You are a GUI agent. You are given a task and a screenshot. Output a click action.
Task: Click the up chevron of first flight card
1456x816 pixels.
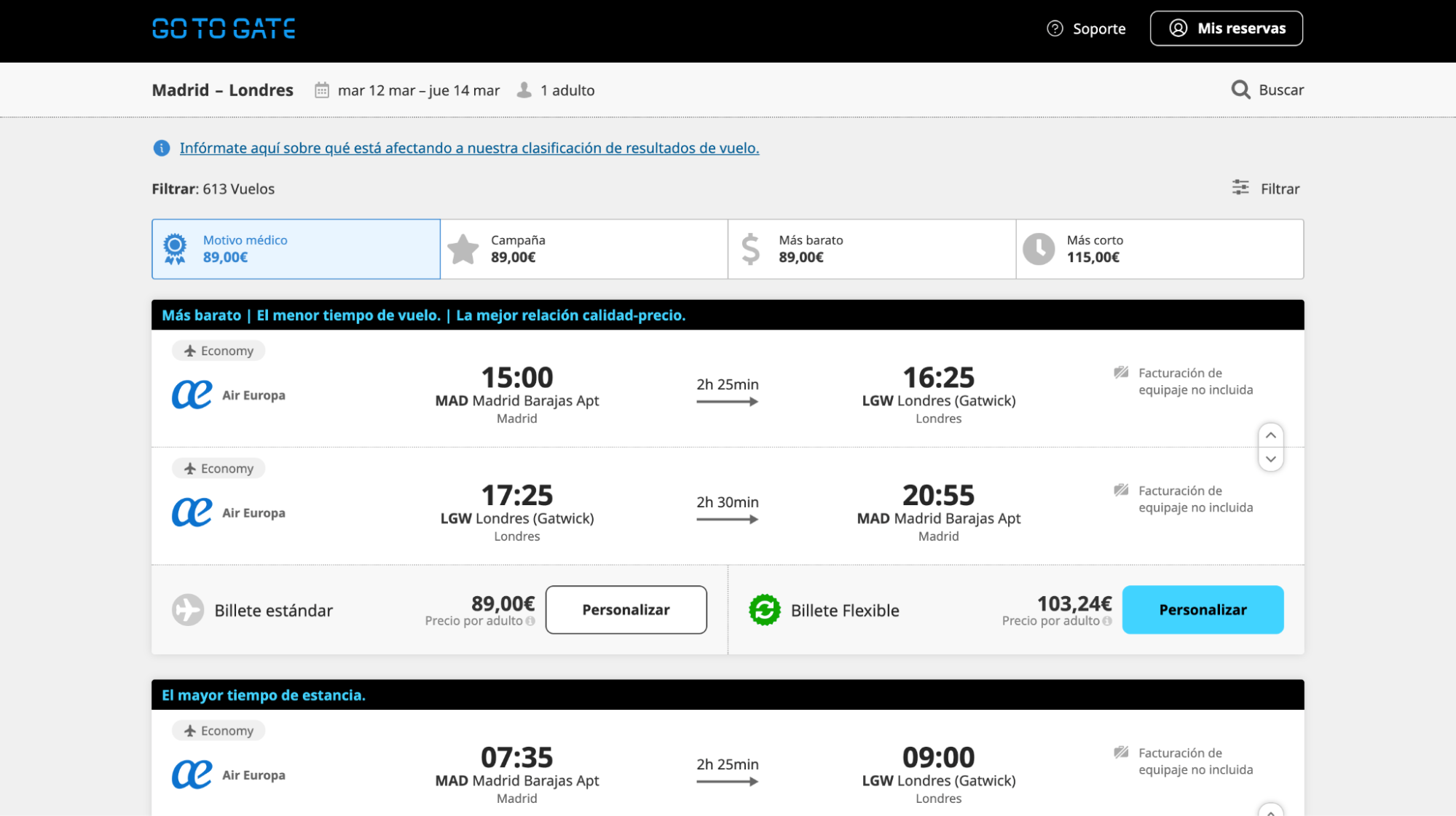pyautogui.click(x=1270, y=435)
